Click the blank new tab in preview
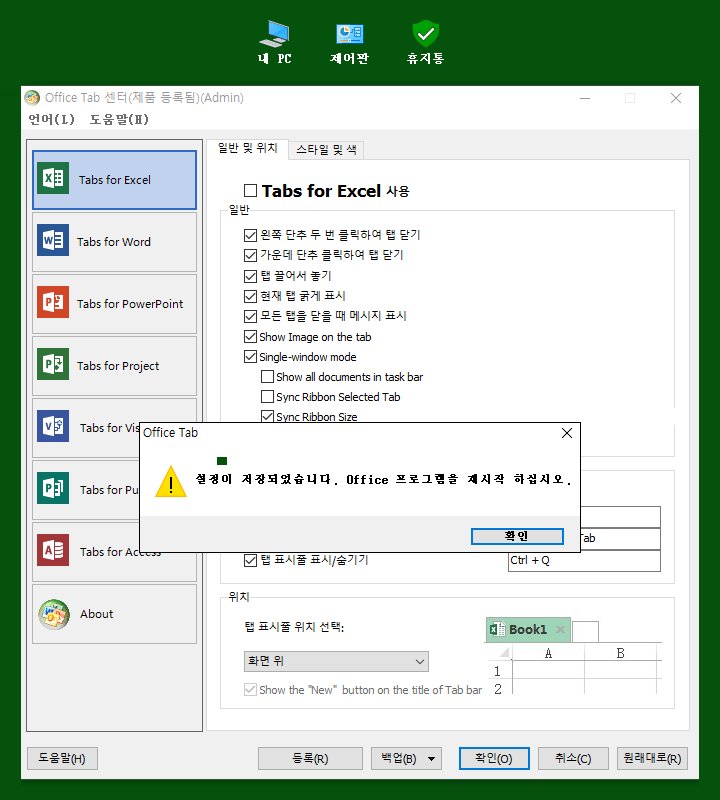This screenshot has width=720, height=800. click(585, 632)
